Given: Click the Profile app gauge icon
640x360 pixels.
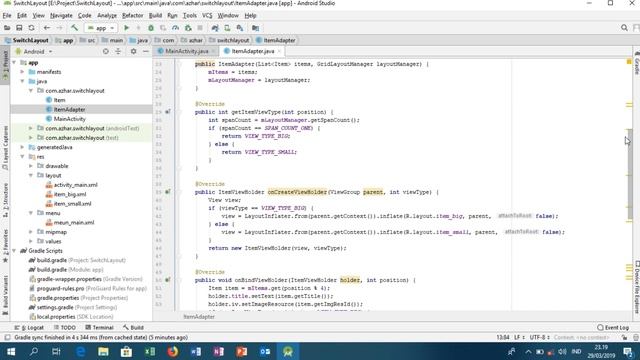Looking at the screenshot, I should 176,28.
